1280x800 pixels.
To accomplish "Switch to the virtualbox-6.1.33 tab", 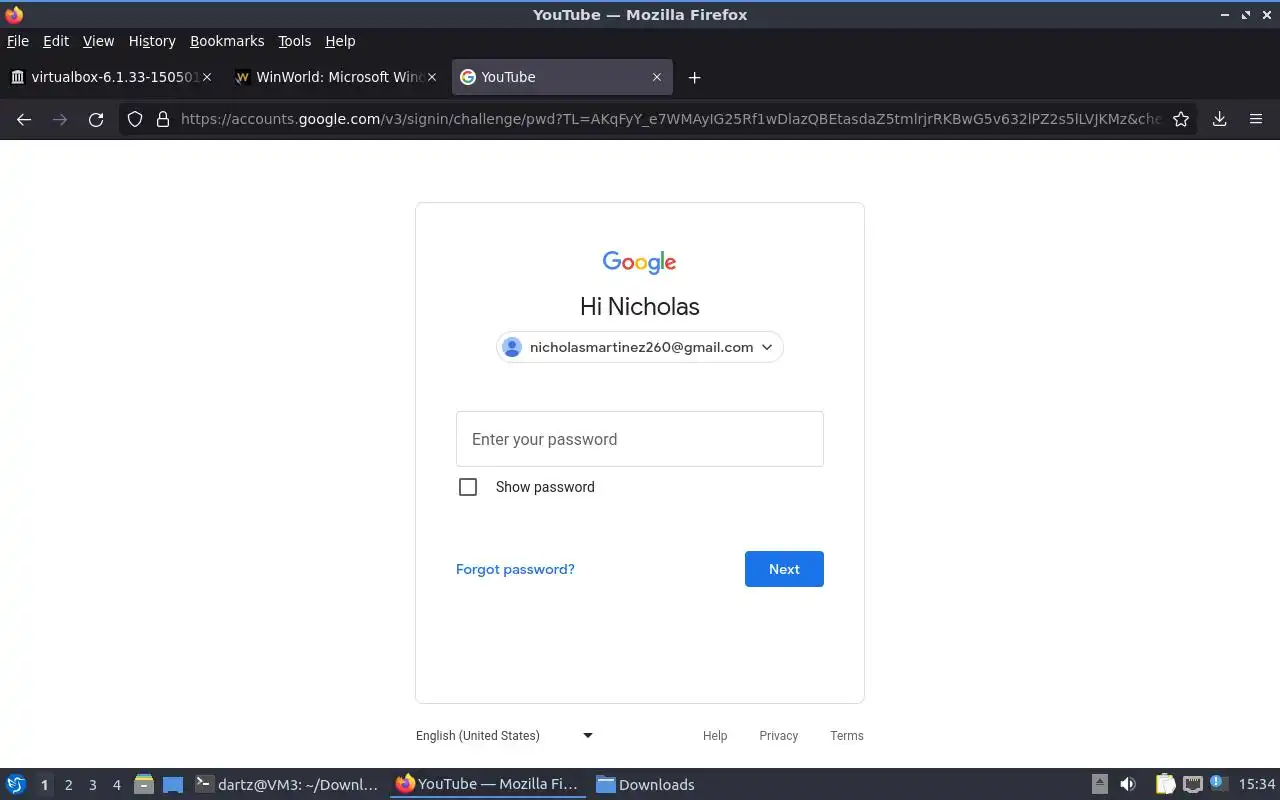I will [110, 77].
